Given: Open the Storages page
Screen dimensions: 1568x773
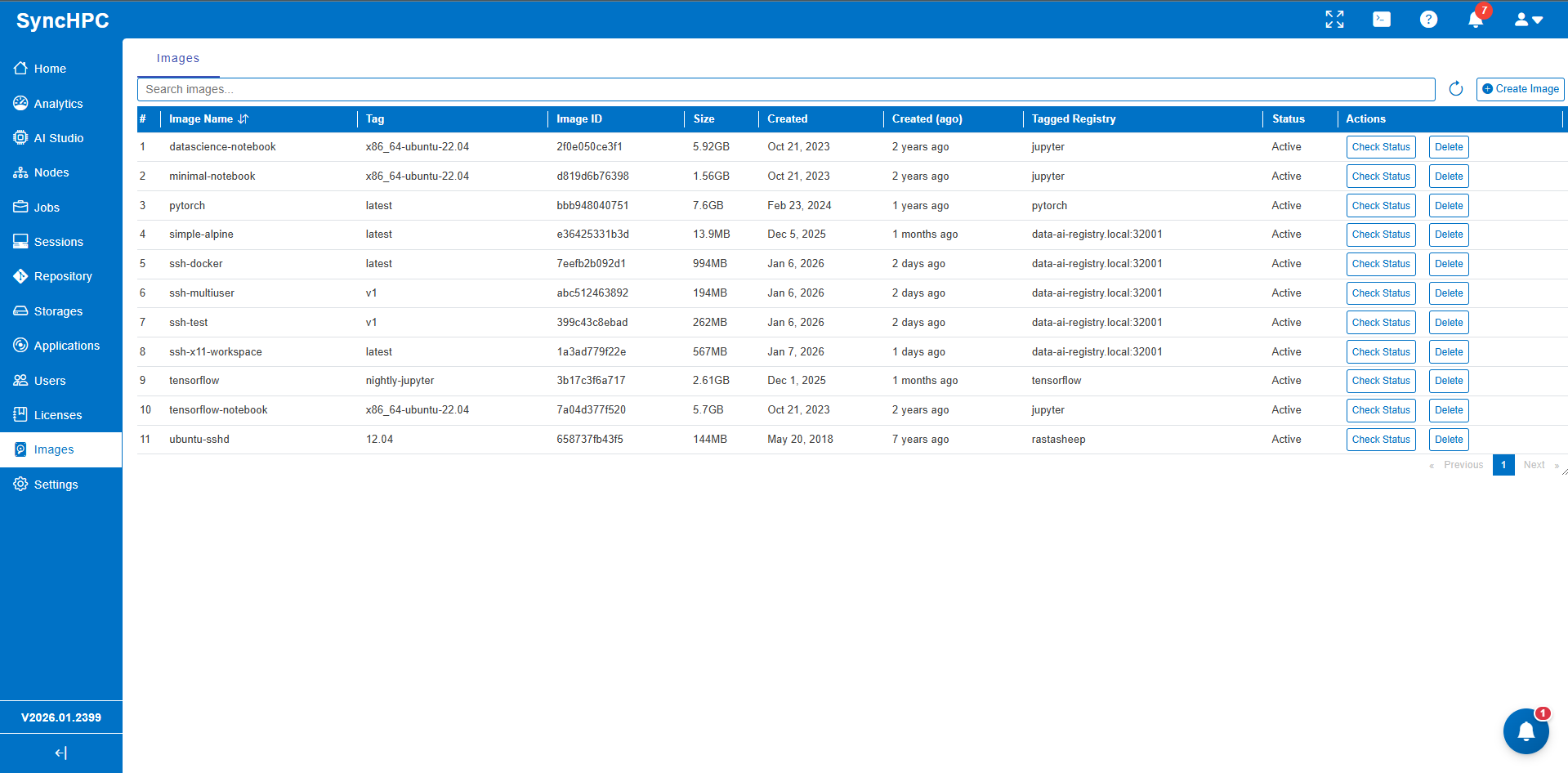Looking at the screenshot, I should point(57,311).
